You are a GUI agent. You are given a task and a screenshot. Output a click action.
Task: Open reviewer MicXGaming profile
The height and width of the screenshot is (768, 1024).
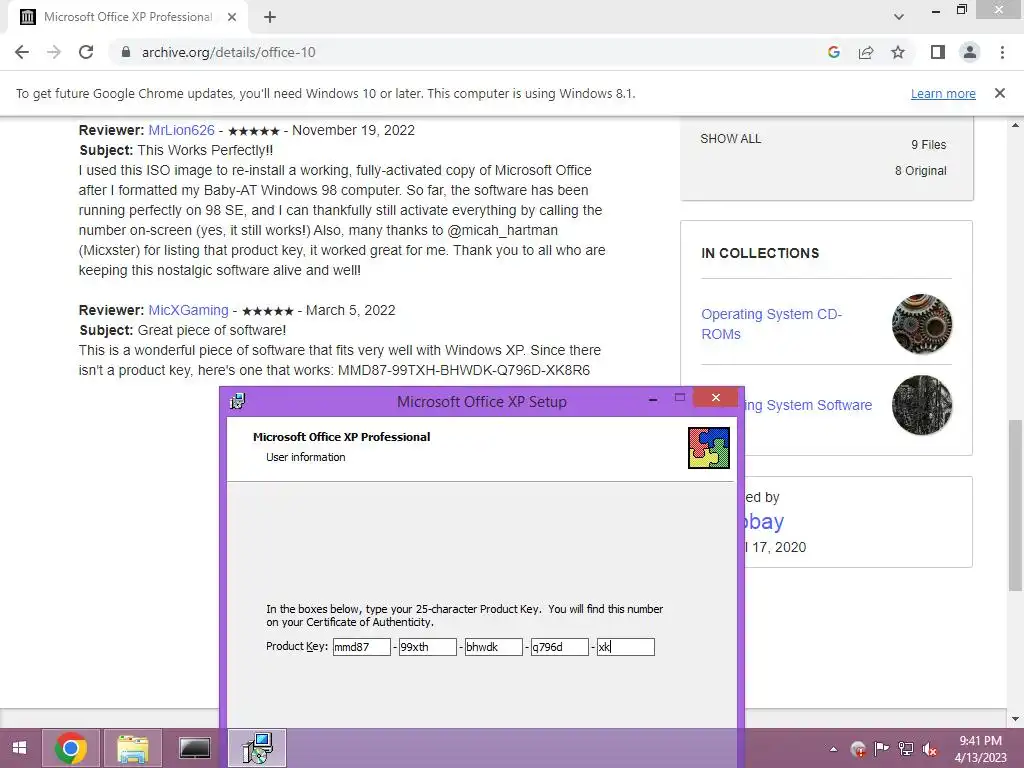tap(188, 310)
